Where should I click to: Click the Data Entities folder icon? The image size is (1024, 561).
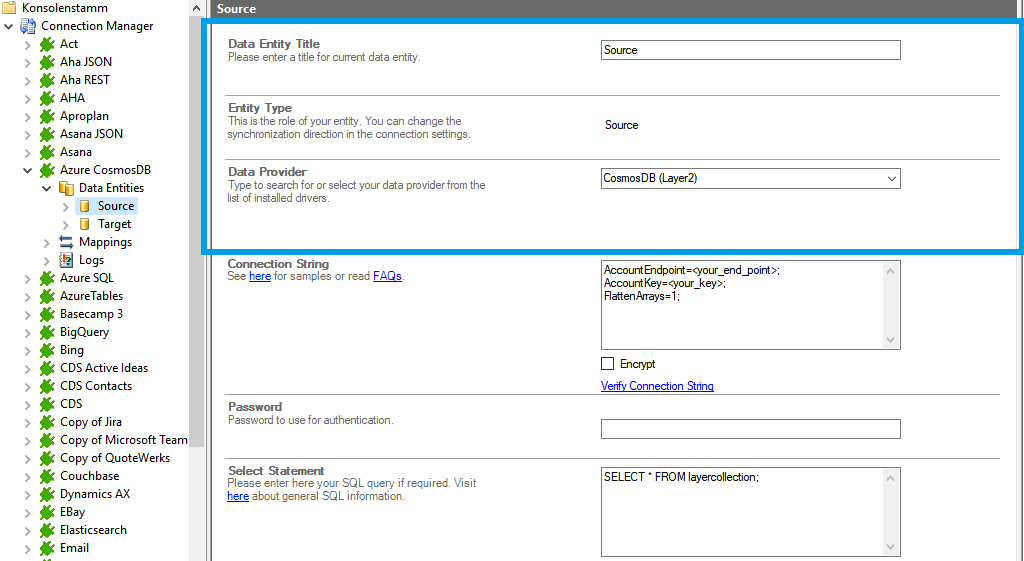[66, 188]
